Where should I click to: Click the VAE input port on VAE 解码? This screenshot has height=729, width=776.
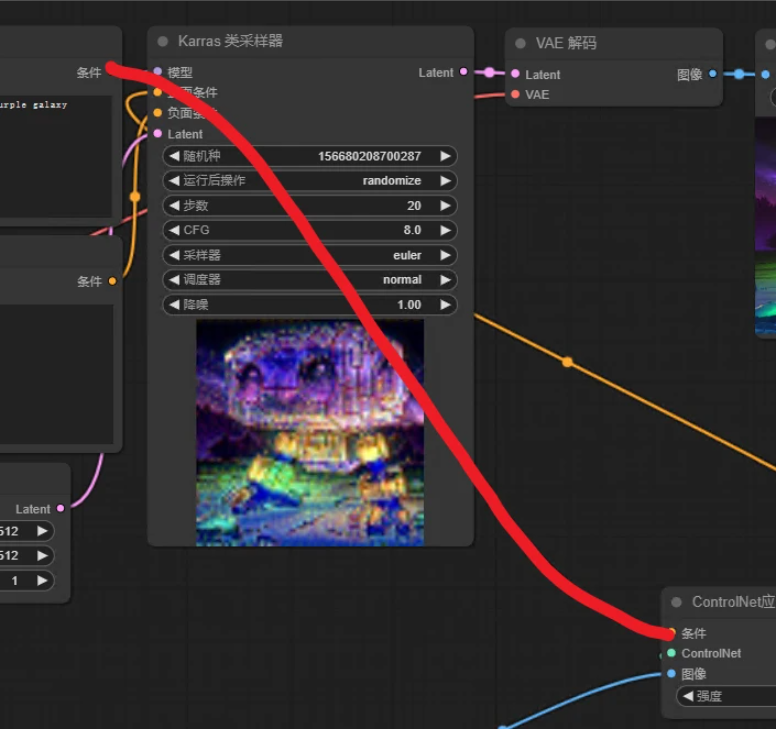(x=515, y=94)
